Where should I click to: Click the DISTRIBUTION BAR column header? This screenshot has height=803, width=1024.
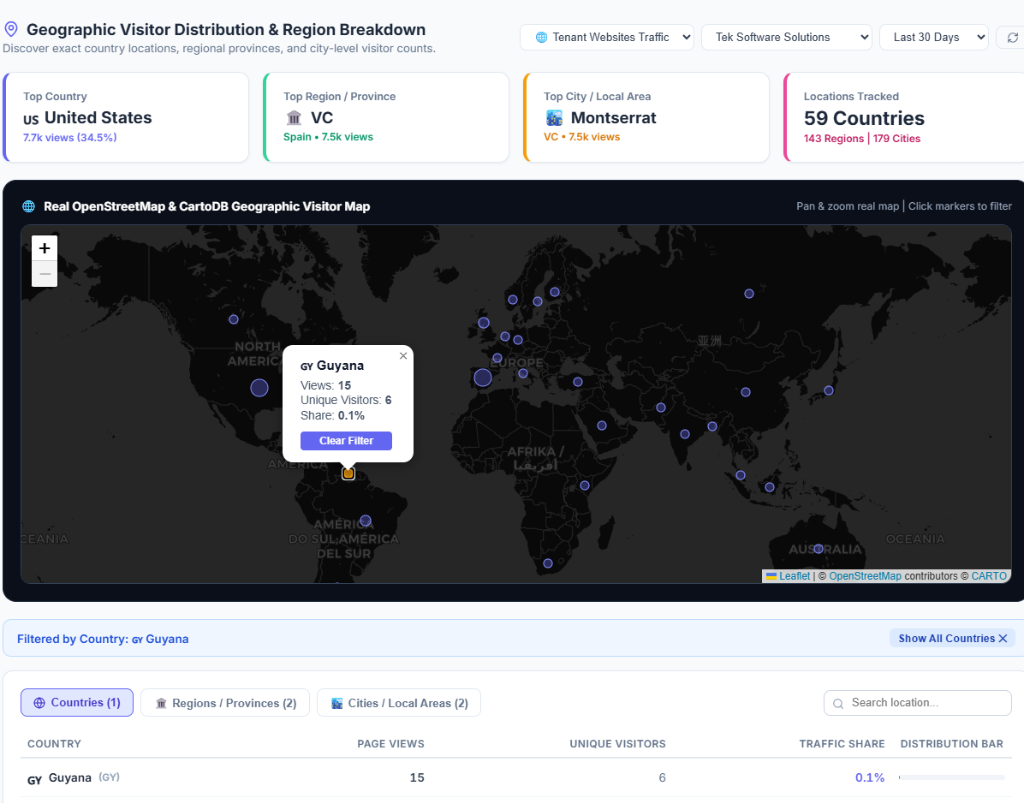(x=952, y=744)
